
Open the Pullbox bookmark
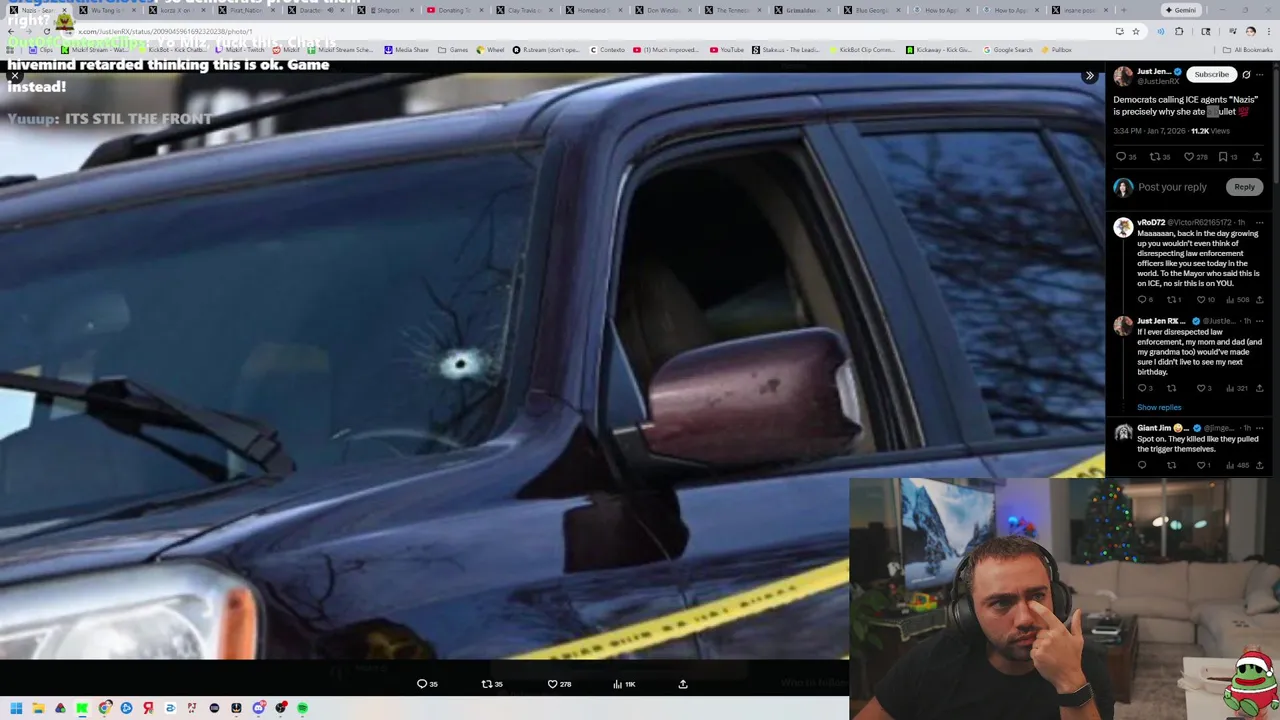tap(1056, 50)
